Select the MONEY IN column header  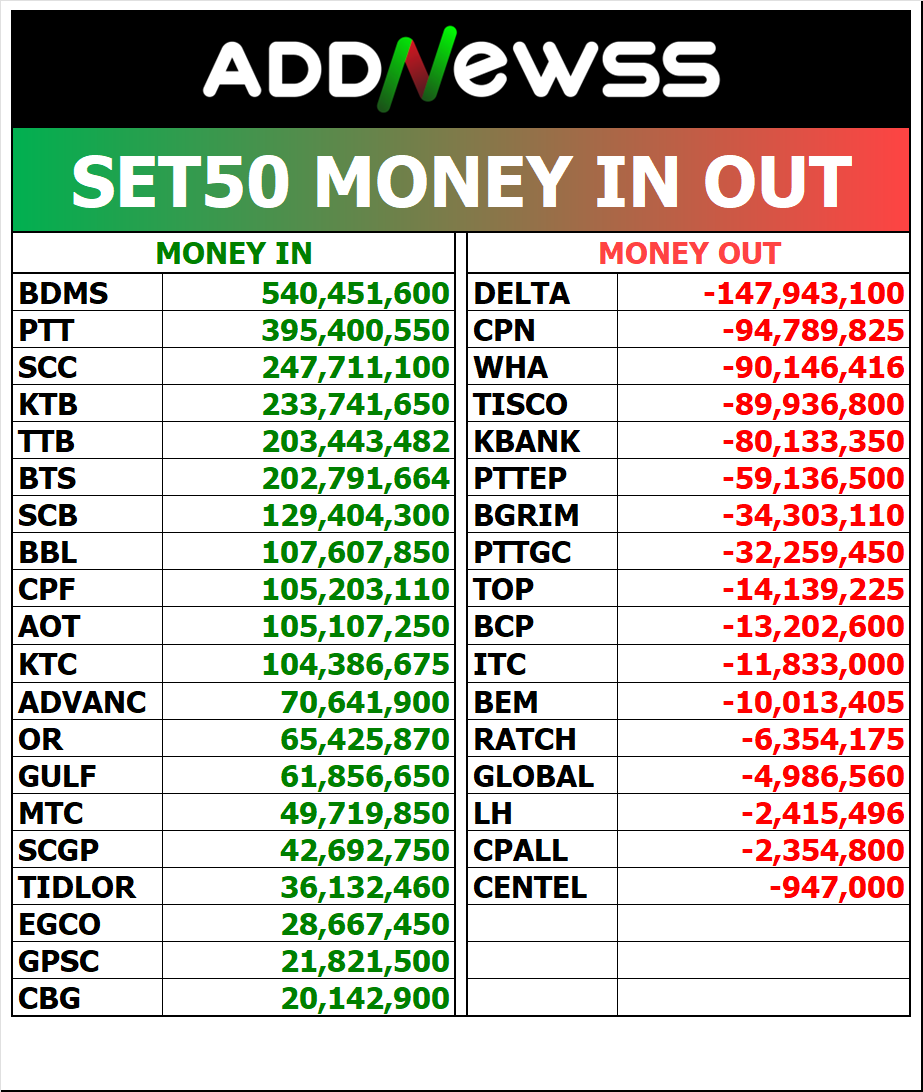234,254
